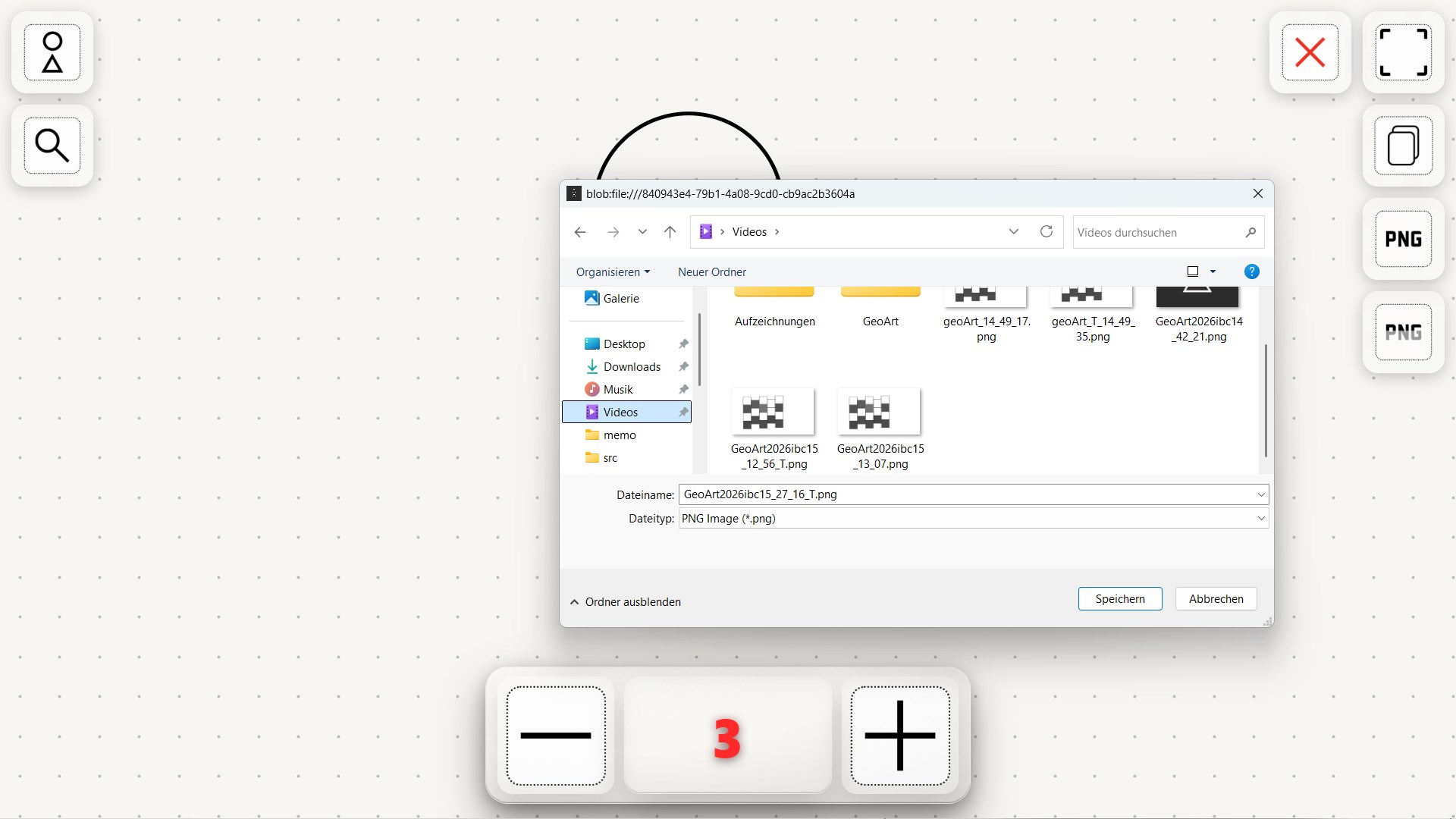Export using the outlined transparent PNG button
Viewport: 1456px width, 819px height.
tap(1403, 332)
